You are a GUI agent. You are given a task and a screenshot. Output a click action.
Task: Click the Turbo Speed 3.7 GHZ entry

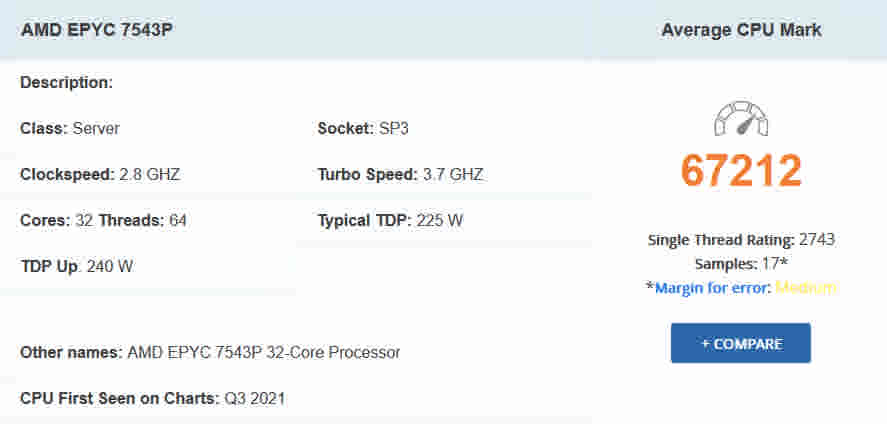coord(400,174)
